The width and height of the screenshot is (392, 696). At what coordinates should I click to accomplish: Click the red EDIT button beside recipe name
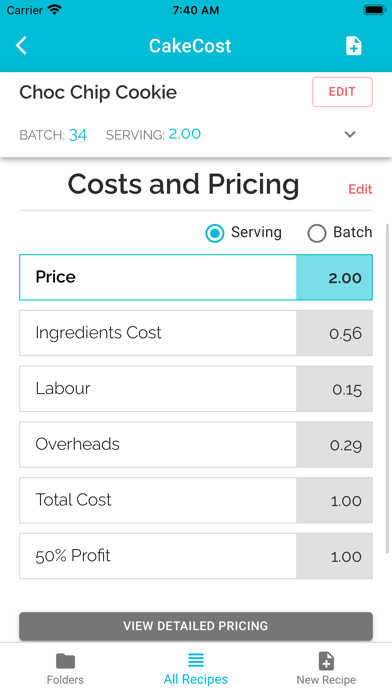coord(342,92)
